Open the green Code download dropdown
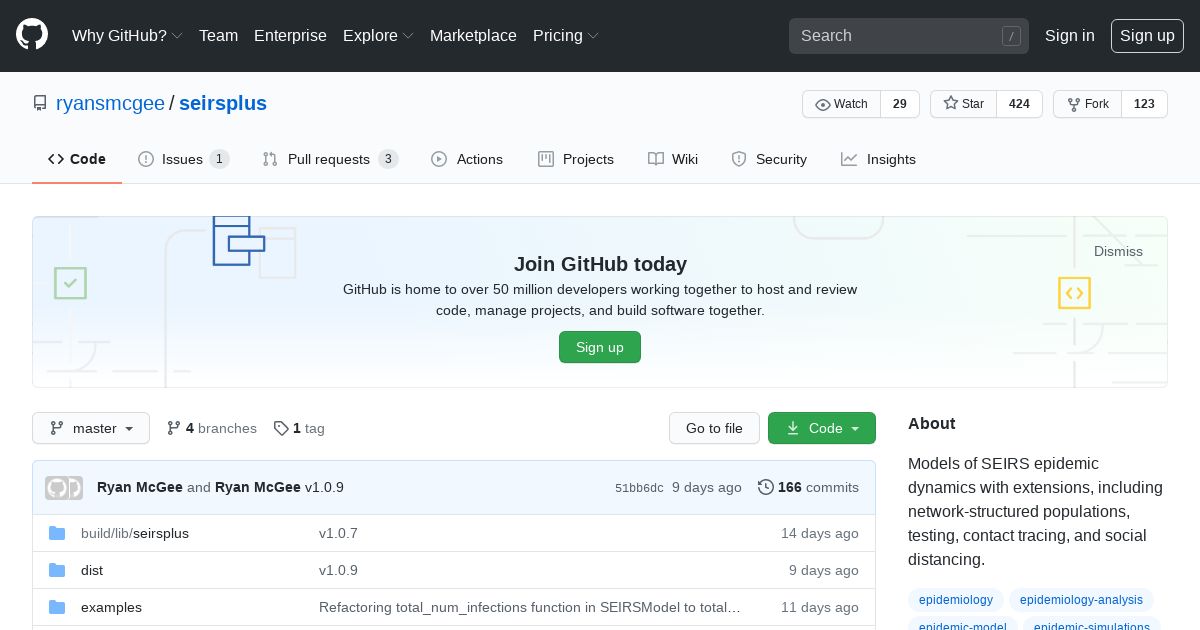 click(822, 428)
